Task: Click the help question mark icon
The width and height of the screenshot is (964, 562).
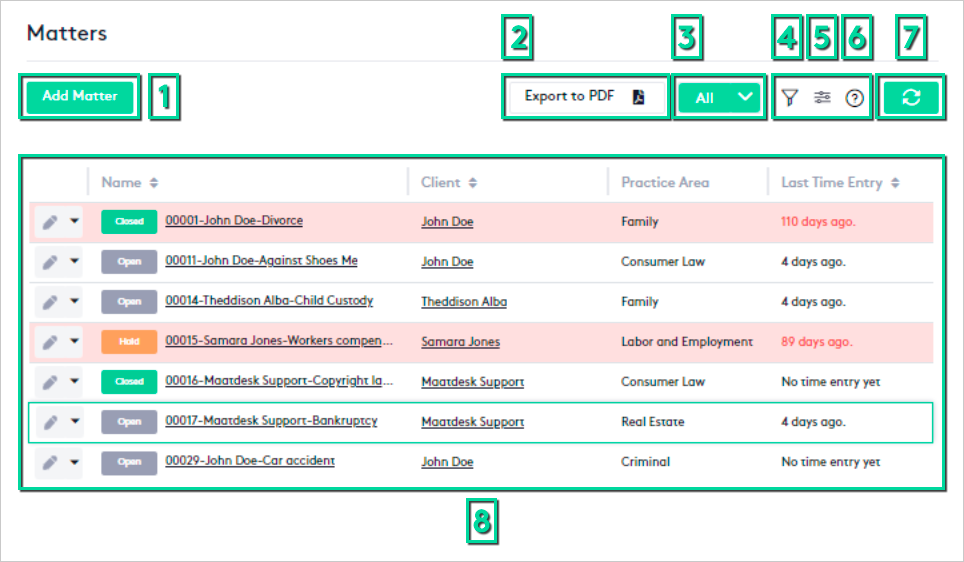Action: [x=854, y=98]
